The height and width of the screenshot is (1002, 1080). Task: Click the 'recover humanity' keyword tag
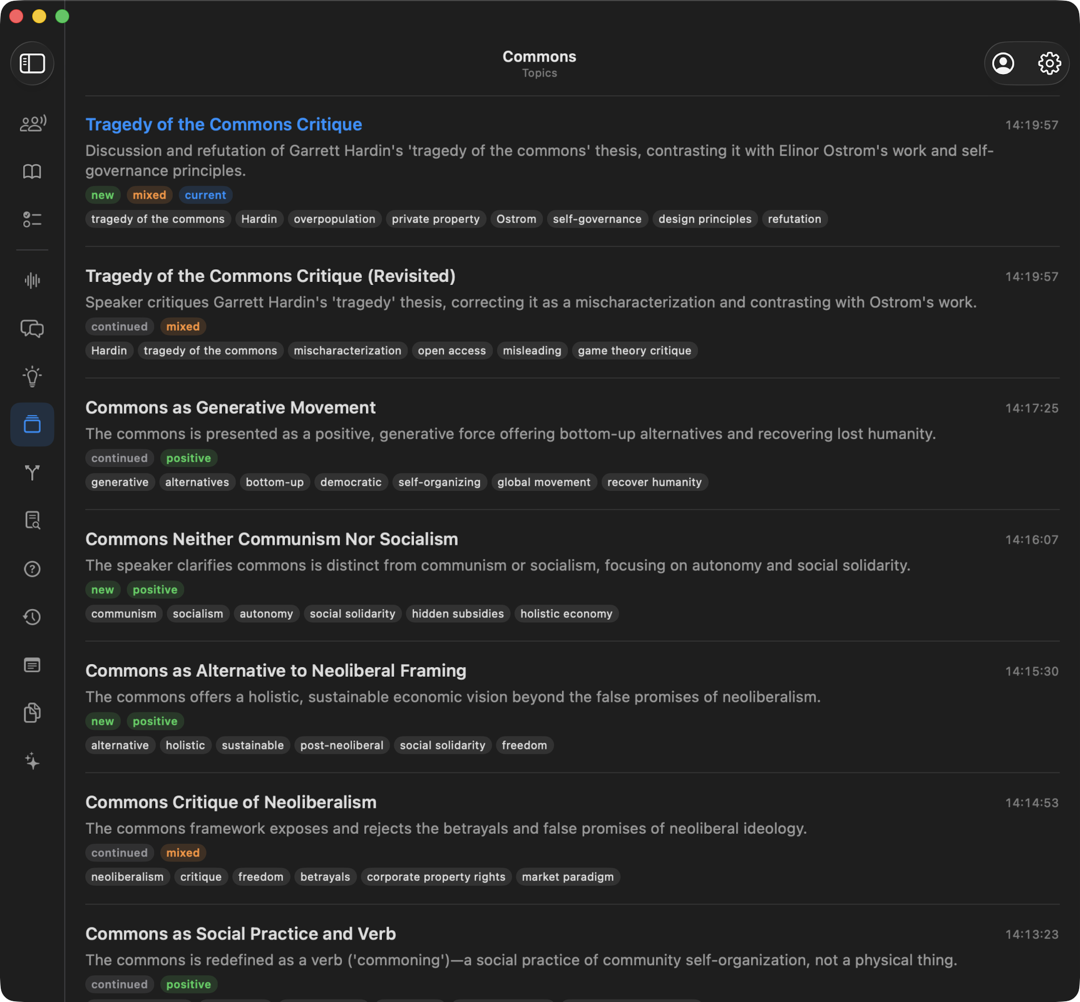654,482
